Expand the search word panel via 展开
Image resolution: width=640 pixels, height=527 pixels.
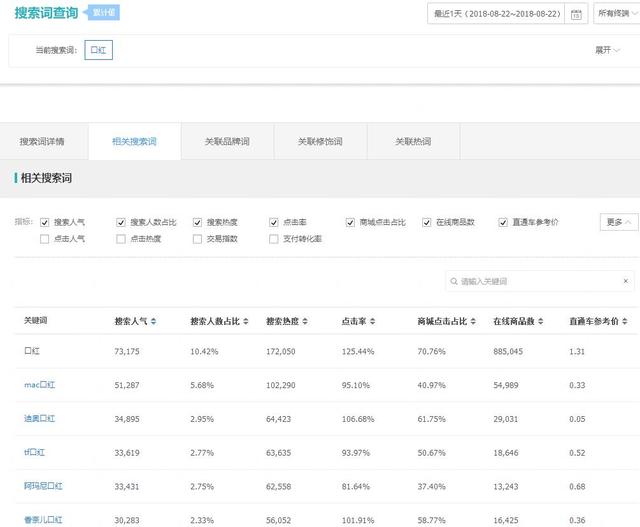607,50
